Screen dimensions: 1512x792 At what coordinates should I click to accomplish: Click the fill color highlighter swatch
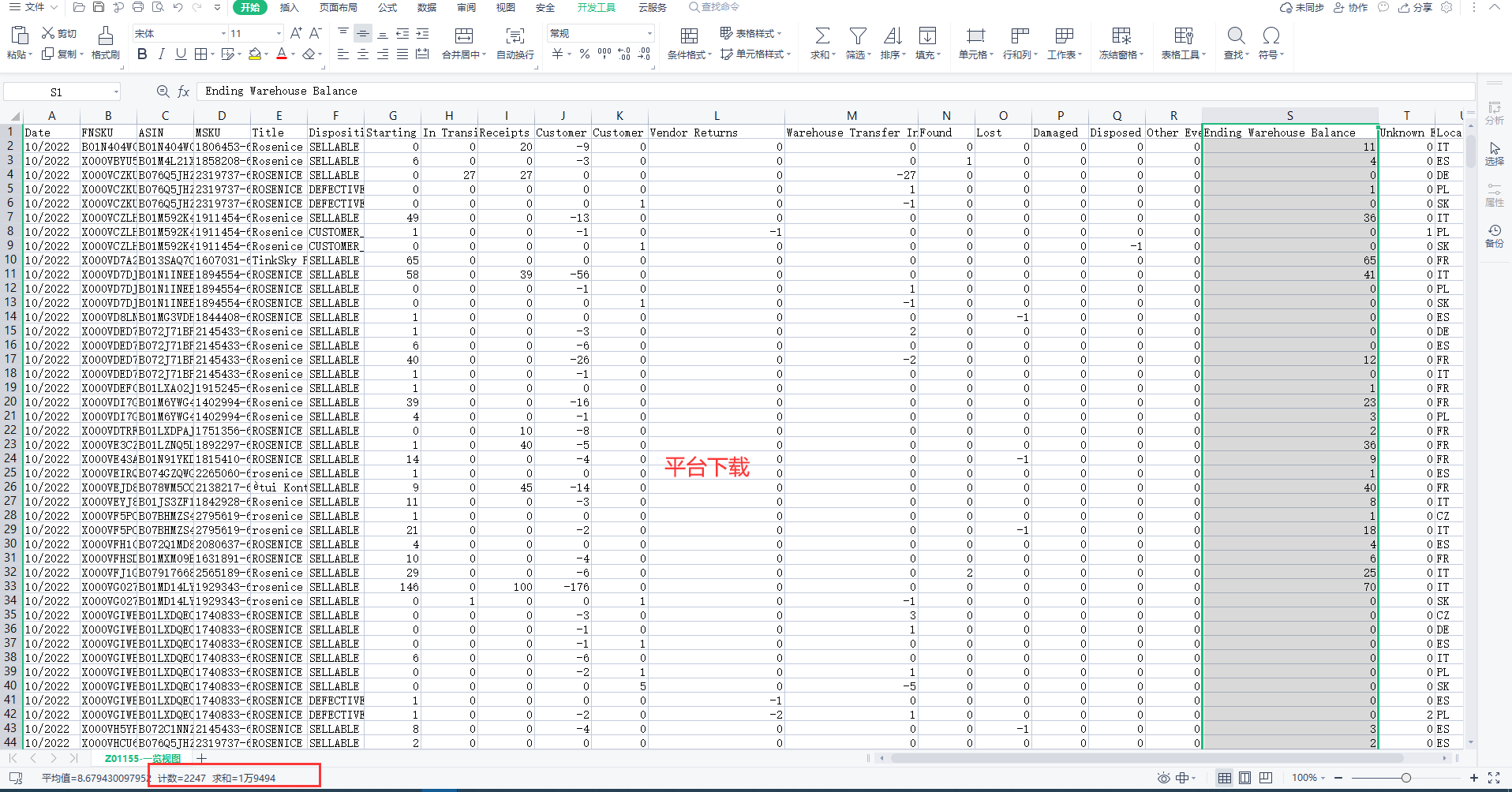coord(254,54)
